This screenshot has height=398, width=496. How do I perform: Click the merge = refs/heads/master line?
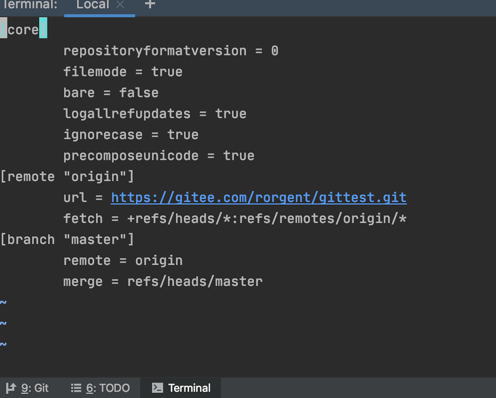[163, 282]
